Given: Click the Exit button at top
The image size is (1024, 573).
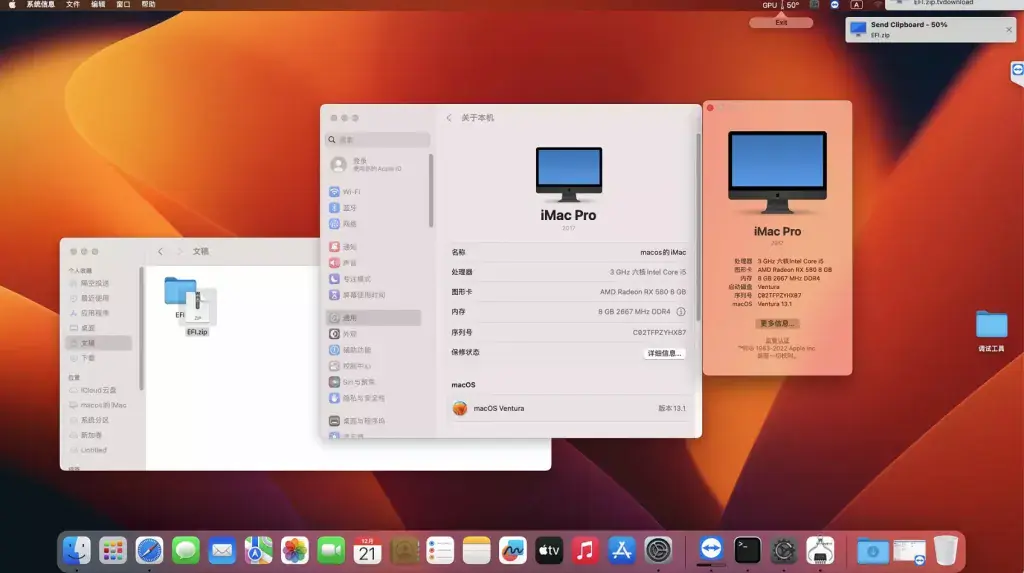Looking at the screenshot, I should point(781,23).
